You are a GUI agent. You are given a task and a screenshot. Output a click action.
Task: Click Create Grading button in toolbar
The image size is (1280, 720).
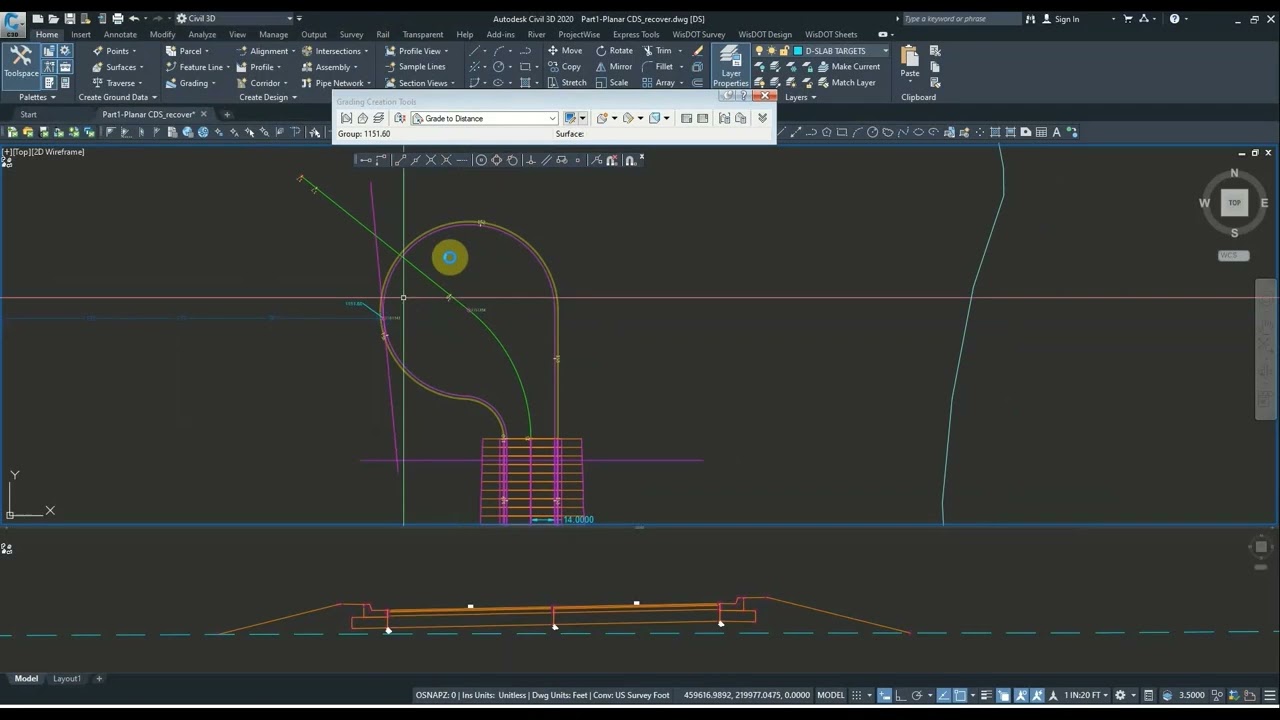coord(602,118)
